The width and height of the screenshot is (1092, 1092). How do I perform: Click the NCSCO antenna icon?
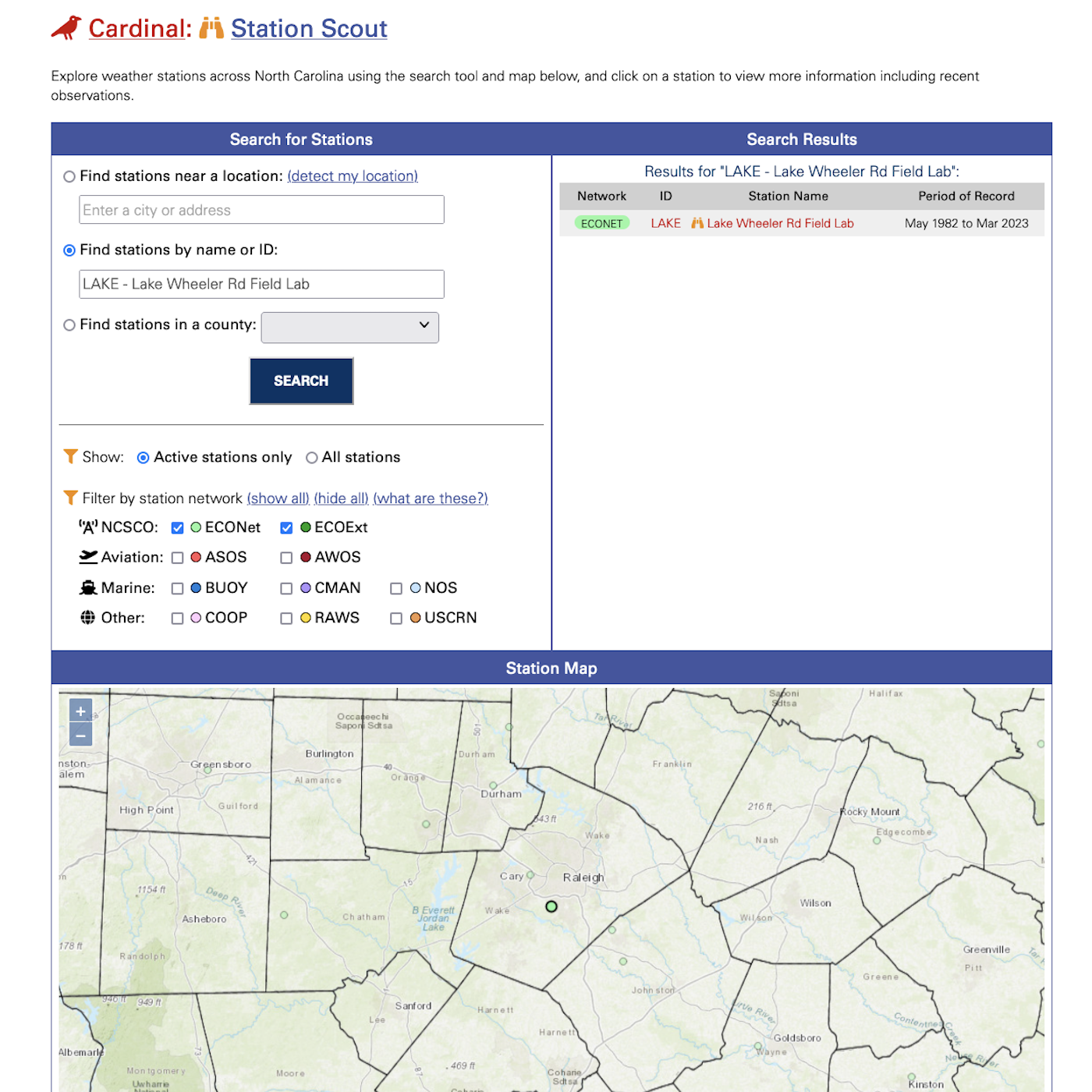pos(87,527)
